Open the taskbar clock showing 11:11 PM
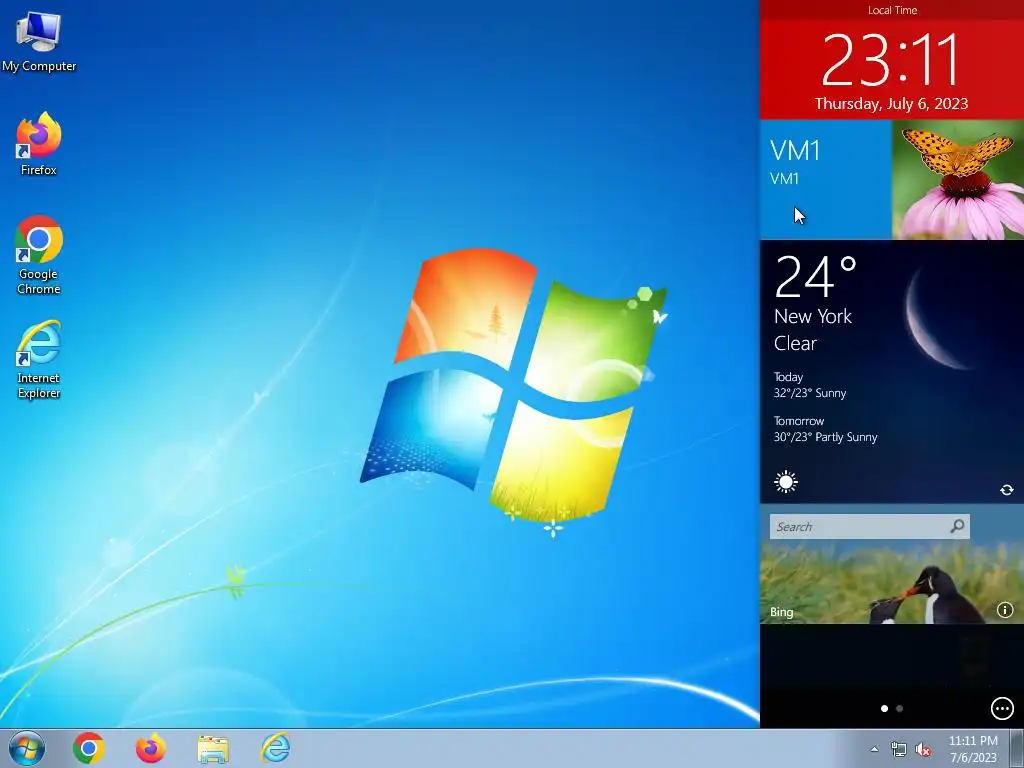The height and width of the screenshot is (768, 1024). [x=973, y=749]
